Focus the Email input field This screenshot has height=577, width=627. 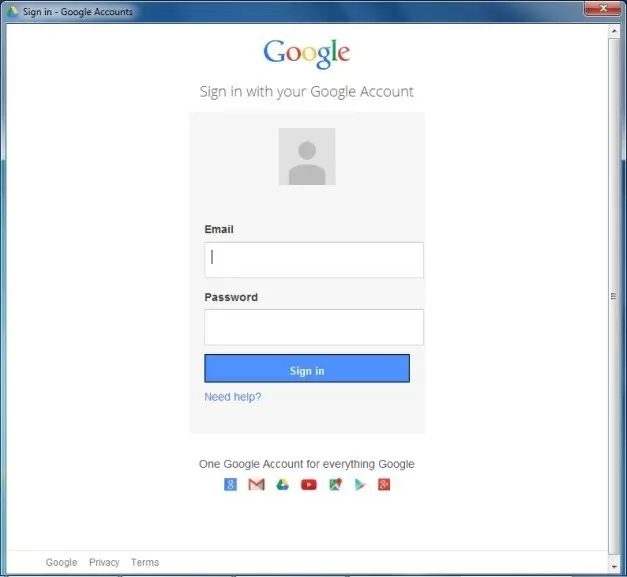(x=314, y=260)
